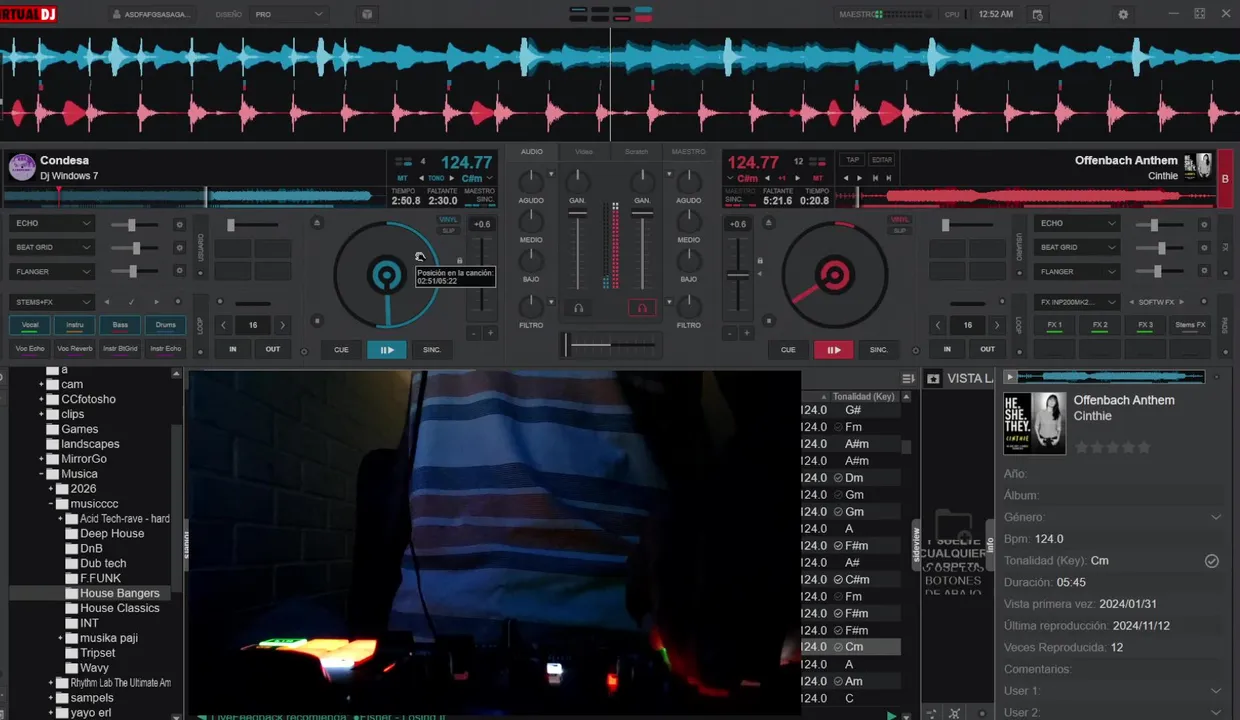
Task: Eject the track on the left deck
Action: click(x=317, y=223)
